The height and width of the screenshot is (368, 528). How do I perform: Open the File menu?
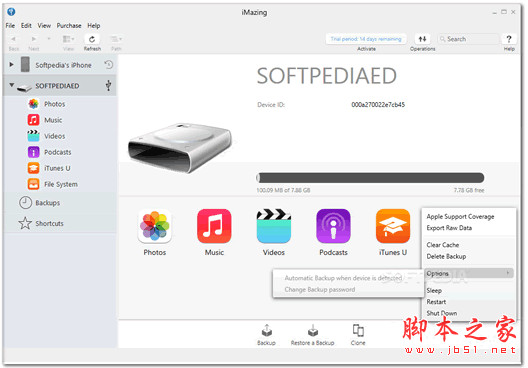(10, 26)
